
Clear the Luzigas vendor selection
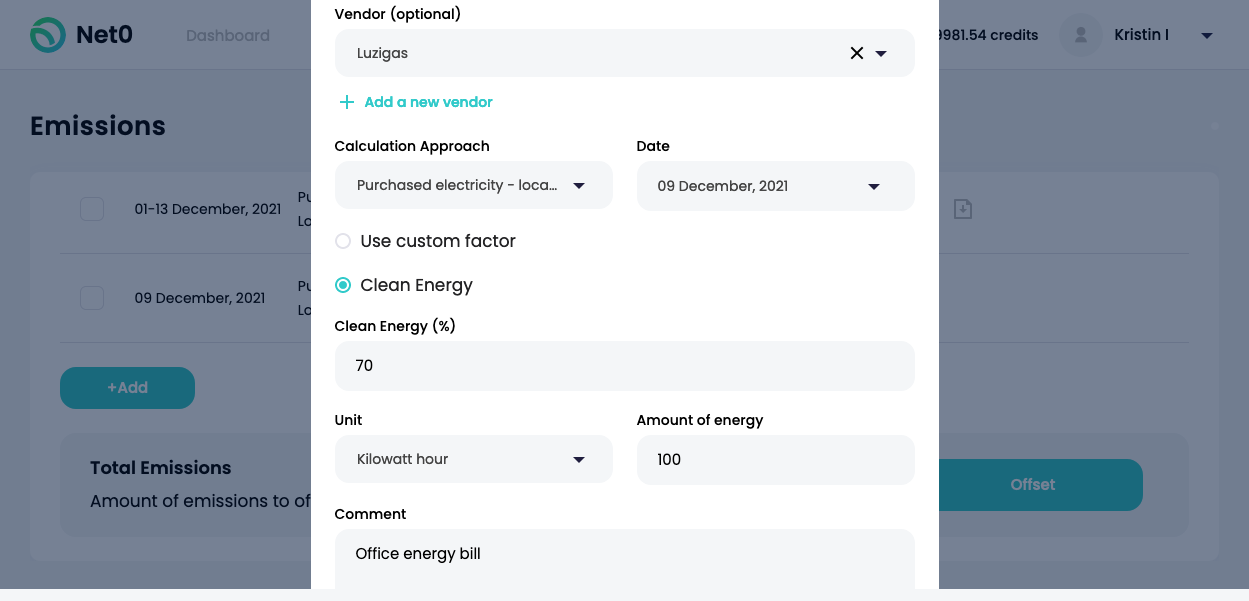coord(857,54)
